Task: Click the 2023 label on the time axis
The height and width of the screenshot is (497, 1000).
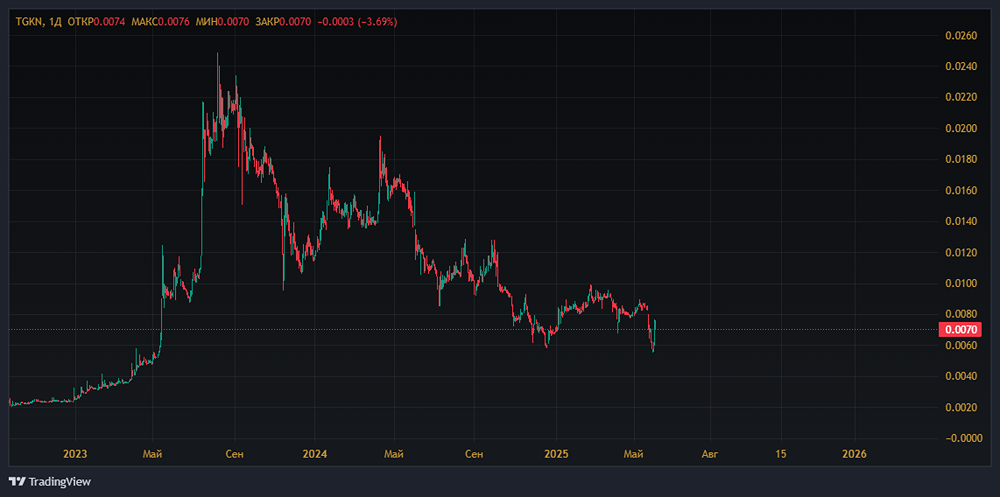Action: tap(75, 454)
